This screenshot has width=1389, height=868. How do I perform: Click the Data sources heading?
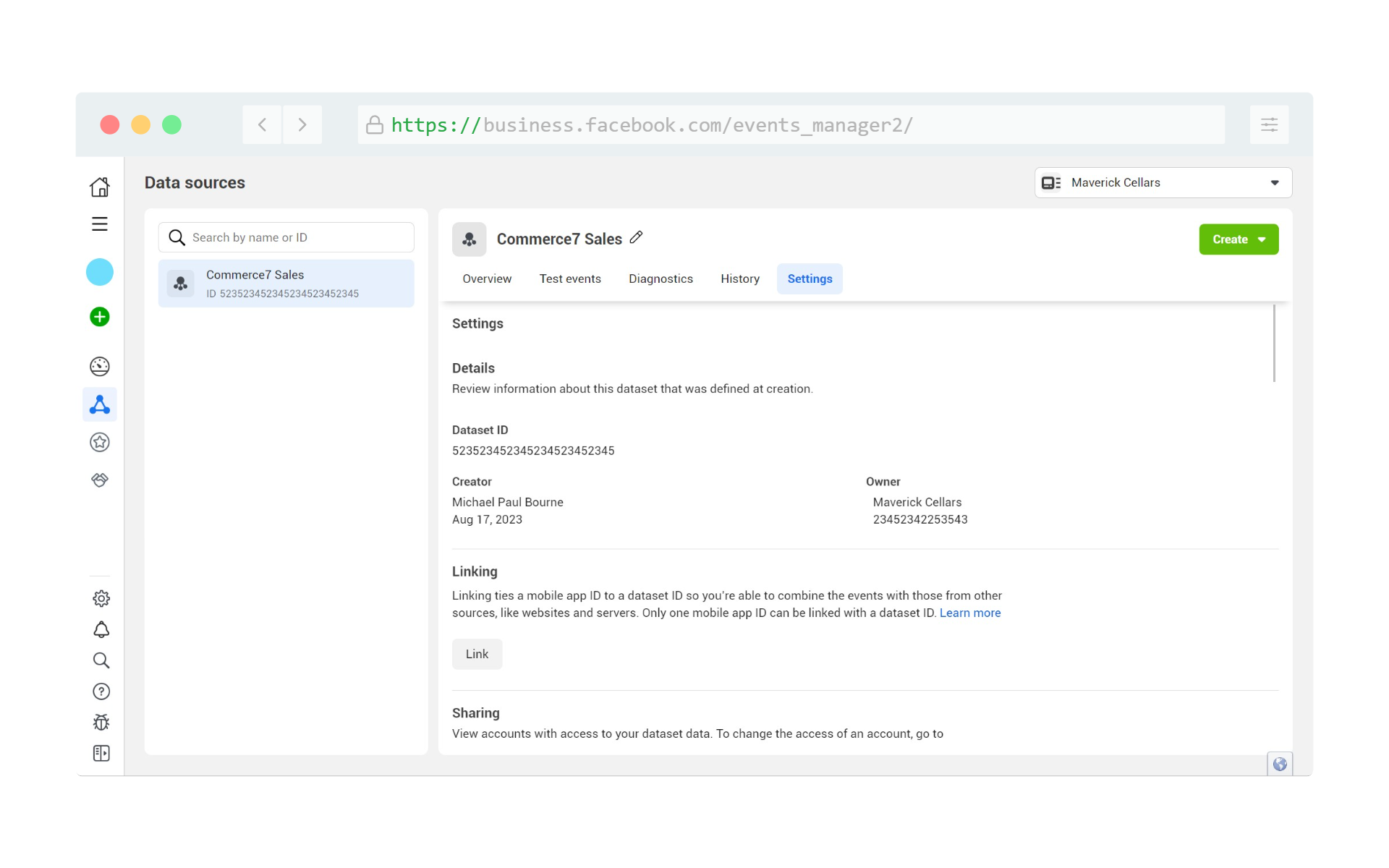tap(195, 183)
